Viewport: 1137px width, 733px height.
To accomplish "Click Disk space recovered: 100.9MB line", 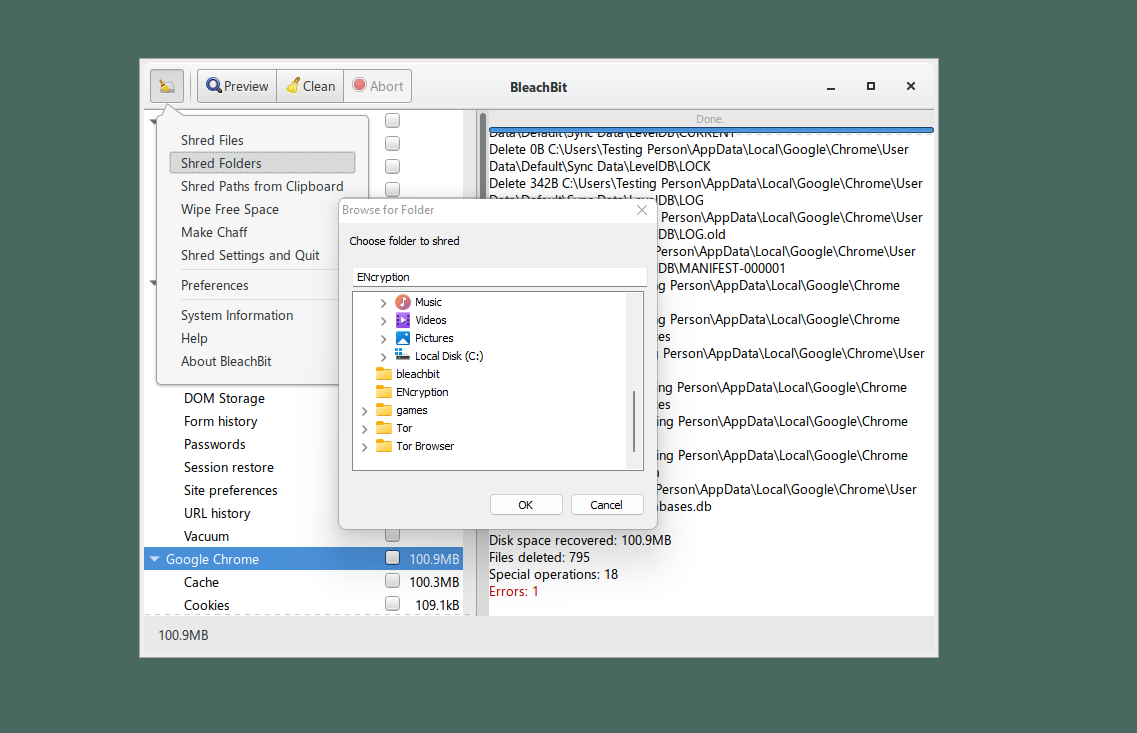I will coord(580,540).
